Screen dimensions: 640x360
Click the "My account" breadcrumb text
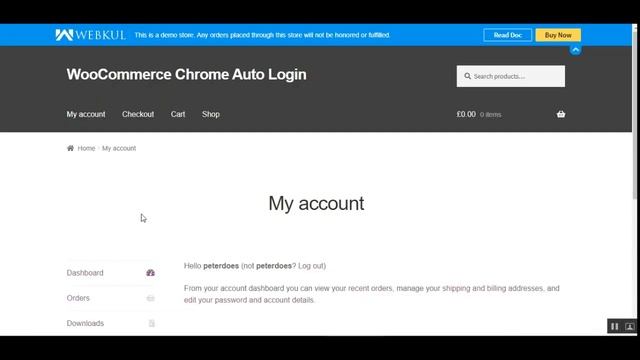coord(119,148)
